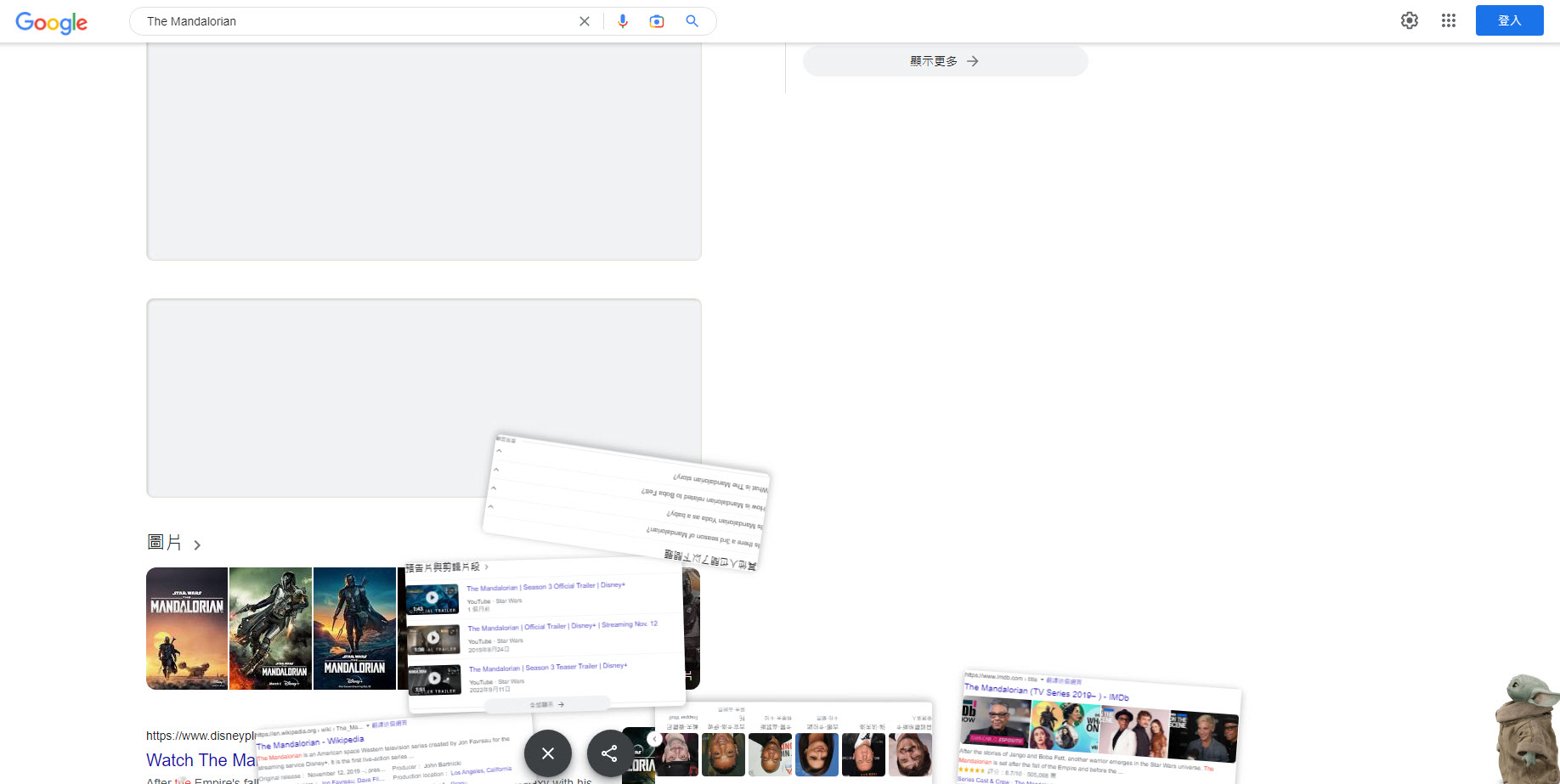
Task: Select the second upside-down cast photo
Action: [x=724, y=754]
